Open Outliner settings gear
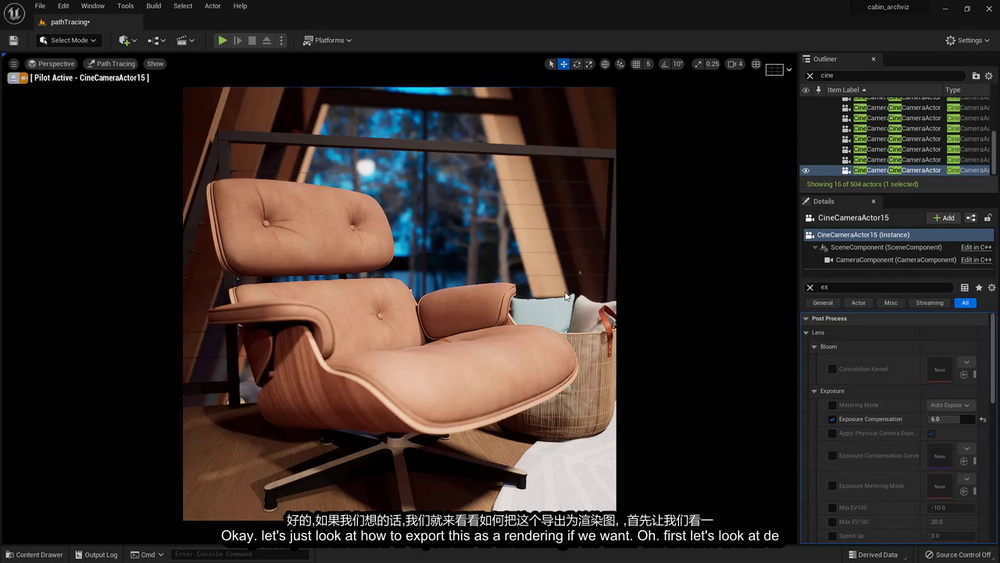 tap(989, 75)
